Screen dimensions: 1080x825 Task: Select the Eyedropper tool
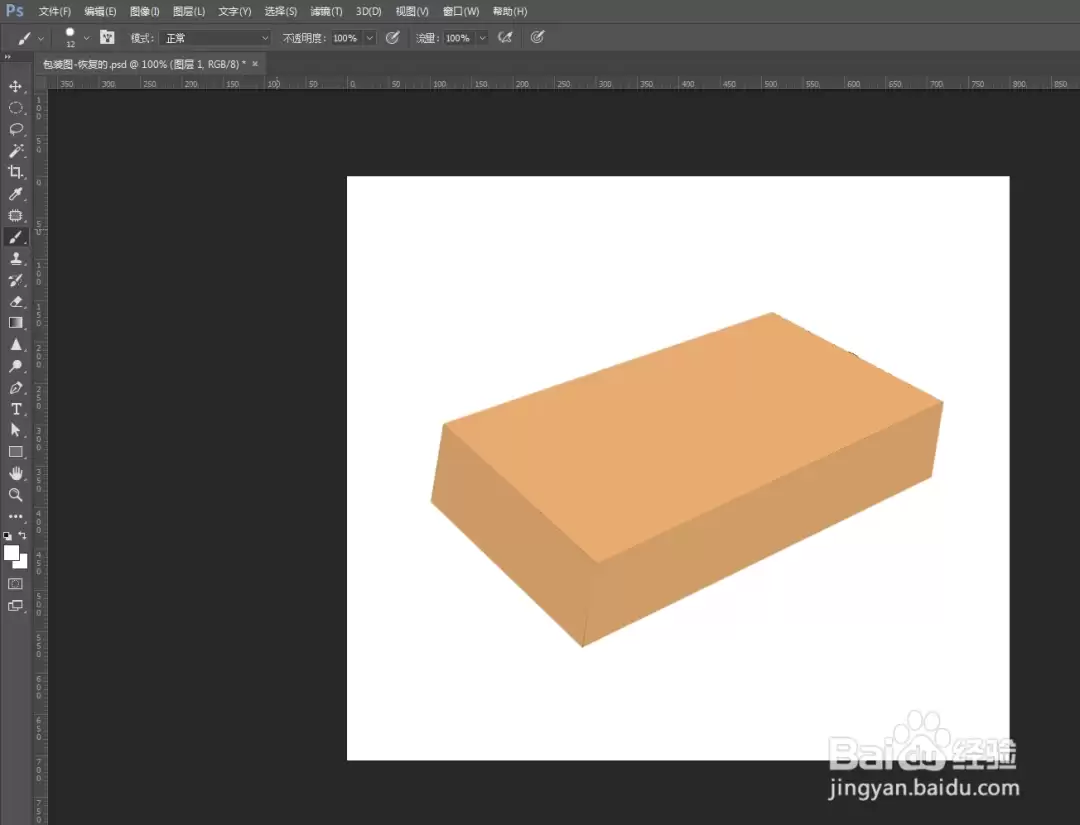(x=15, y=194)
